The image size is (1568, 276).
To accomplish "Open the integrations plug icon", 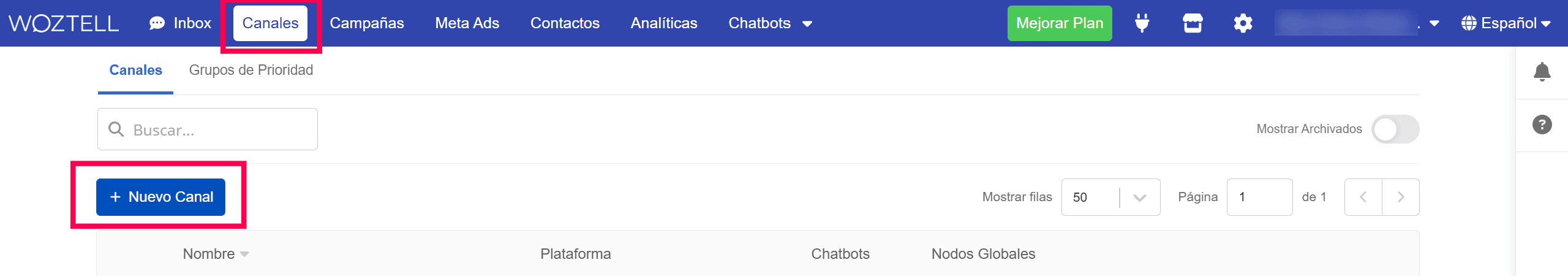I will point(1142,23).
